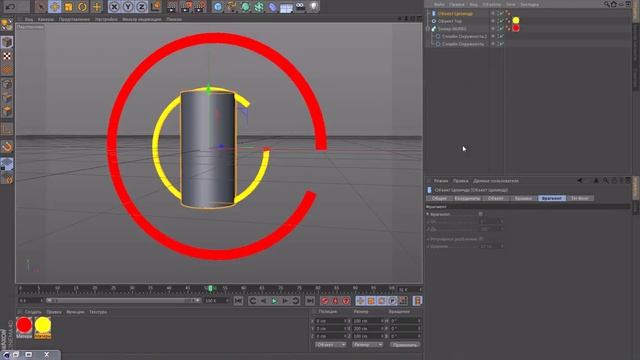
Task: Go to end of animation
Action: (310, 301)
